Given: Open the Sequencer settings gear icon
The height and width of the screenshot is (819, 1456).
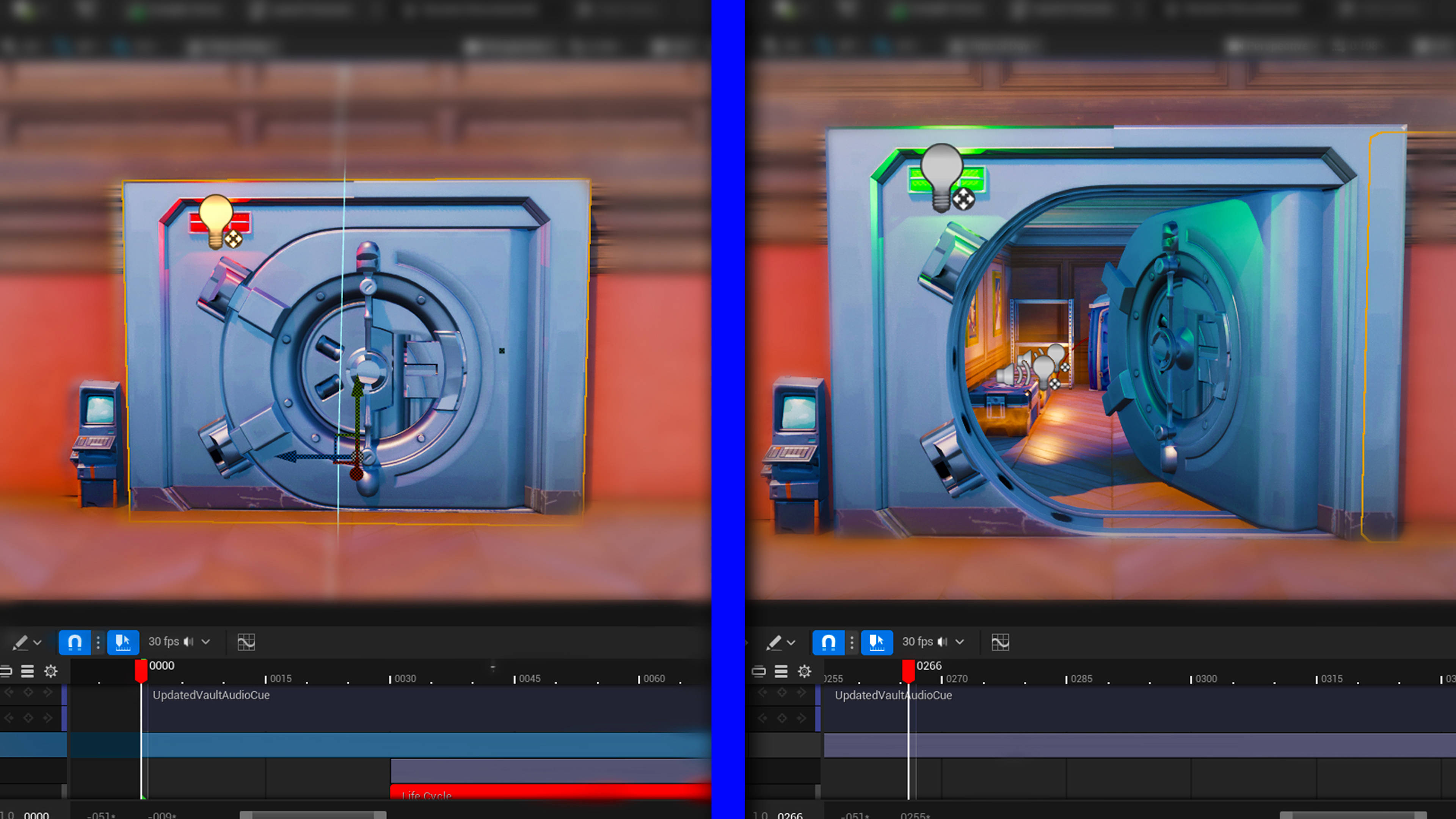Looking at the screenshot, I should pyautogui.click(x=51, y=672).
